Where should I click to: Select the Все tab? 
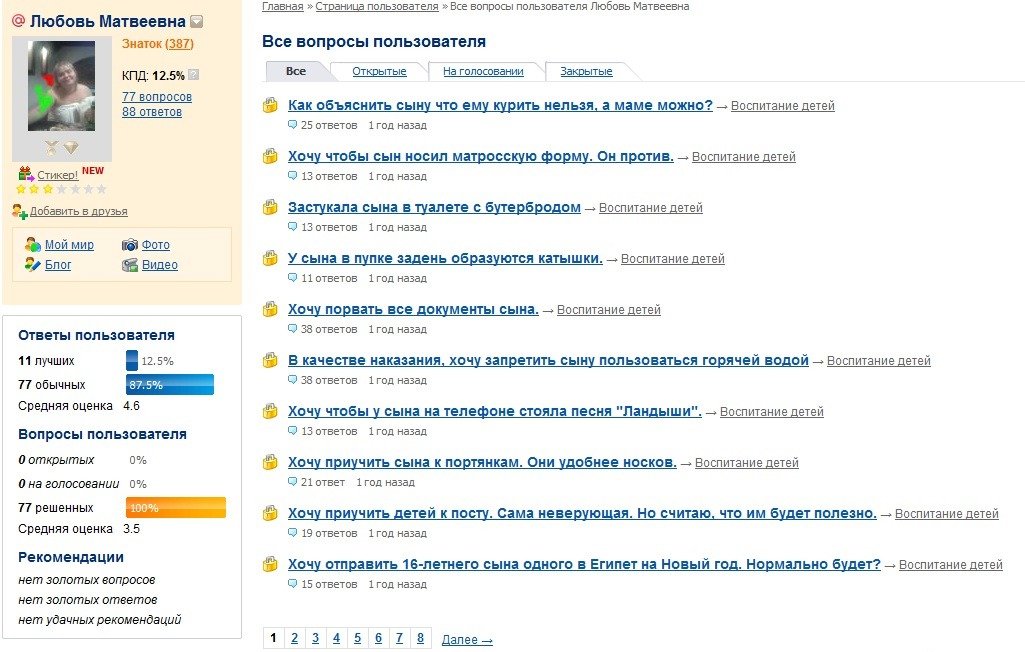click(x=295, y=71)
